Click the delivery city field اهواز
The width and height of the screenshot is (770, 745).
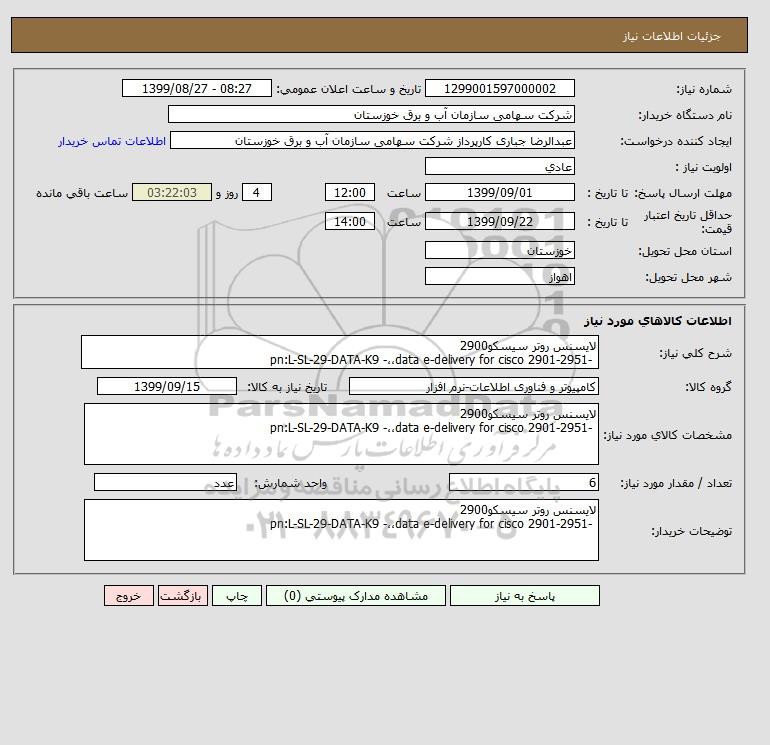(x=499, y=276)
